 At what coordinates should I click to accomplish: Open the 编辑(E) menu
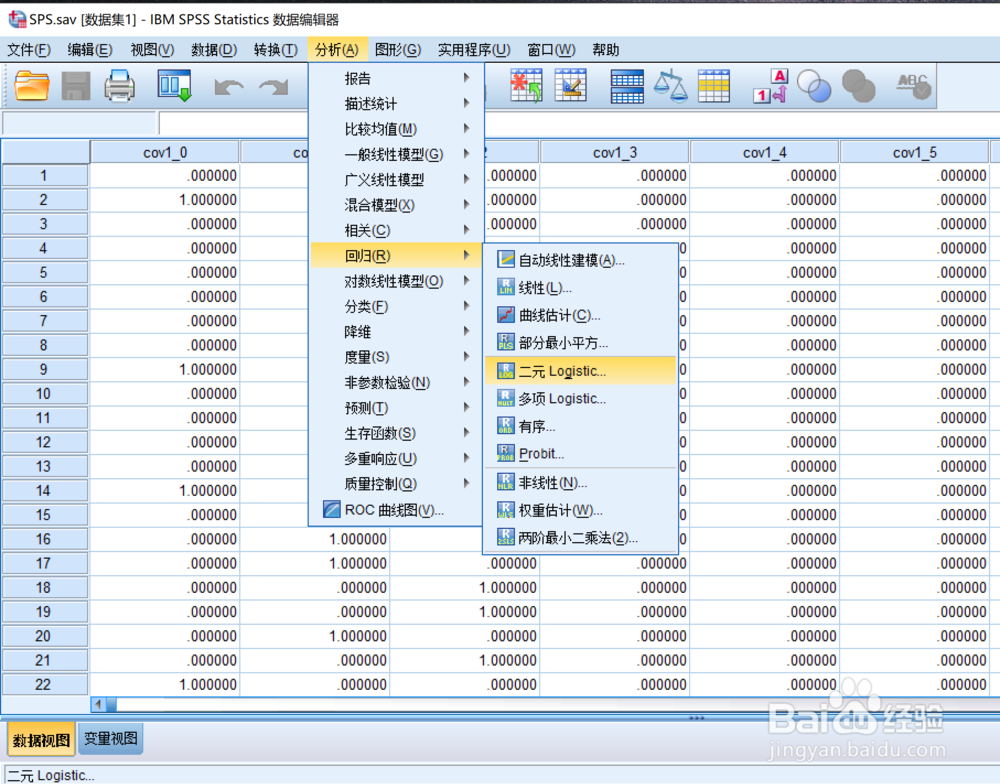click(x=90, y=50)
